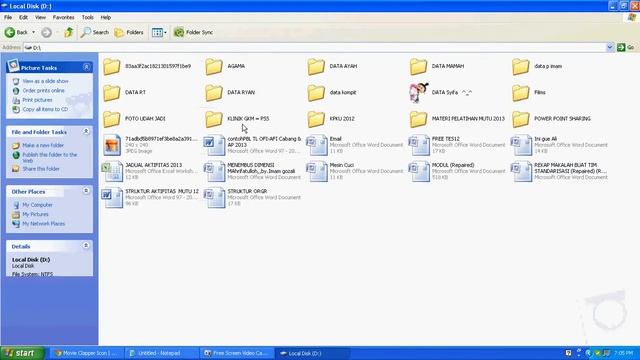Collapse the Picture Tasks panel
Image resolution: width=640 pixels, height=360 pixels.
[86, 67]
